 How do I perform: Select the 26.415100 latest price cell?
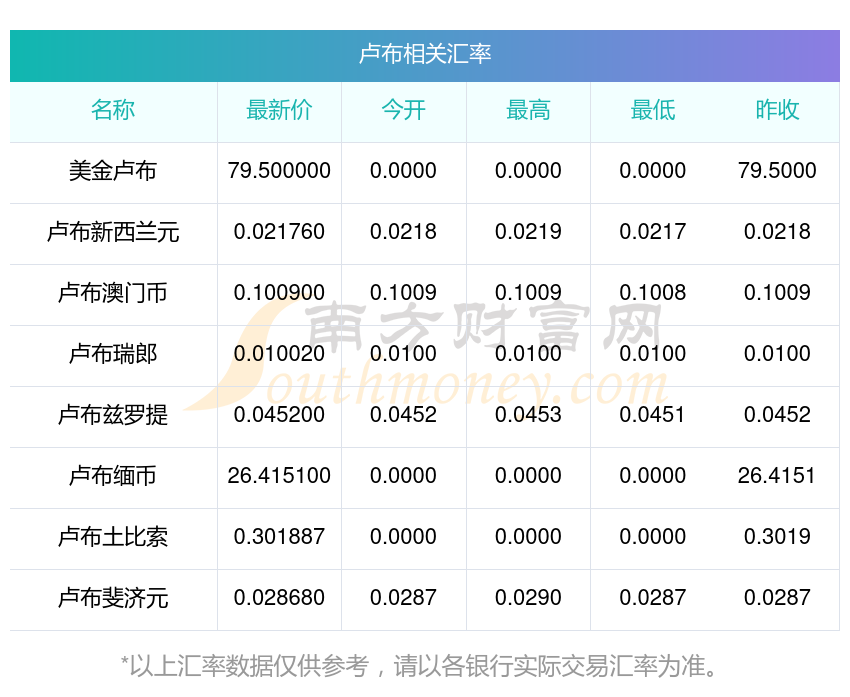(x=279, y=476)
